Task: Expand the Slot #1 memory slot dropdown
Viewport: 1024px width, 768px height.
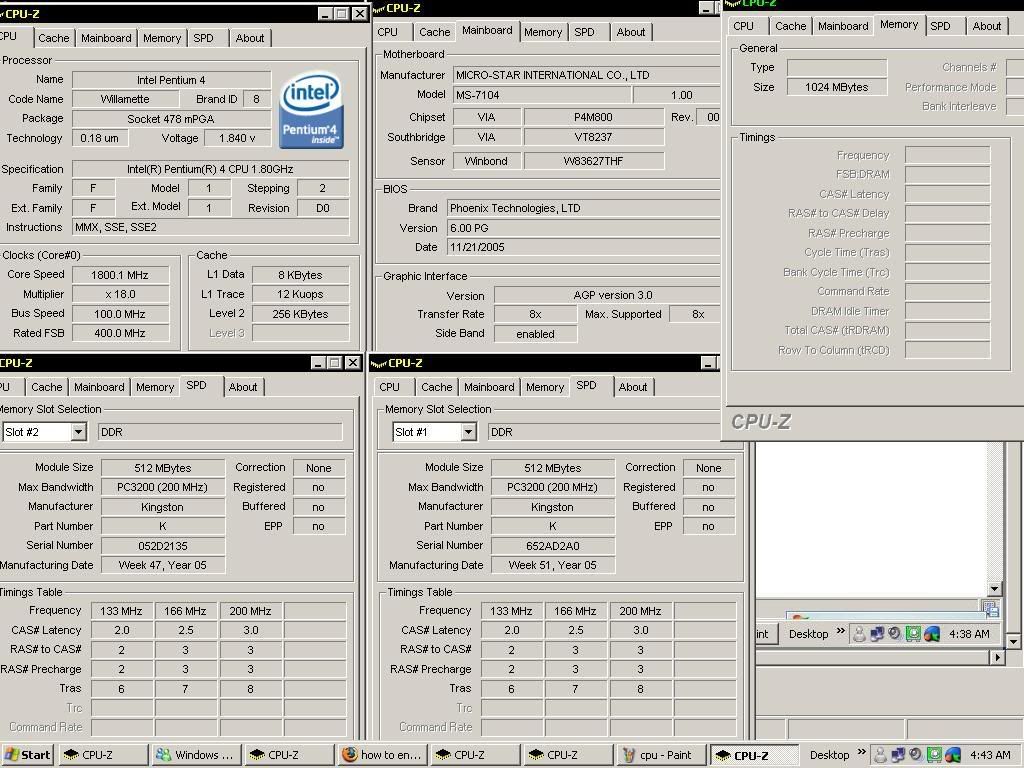Action: coord(467,432)
